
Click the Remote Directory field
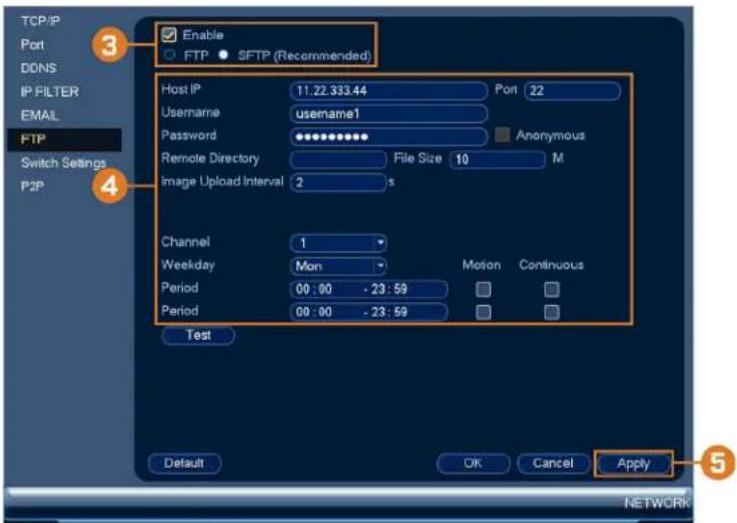(x=338, y=159)
